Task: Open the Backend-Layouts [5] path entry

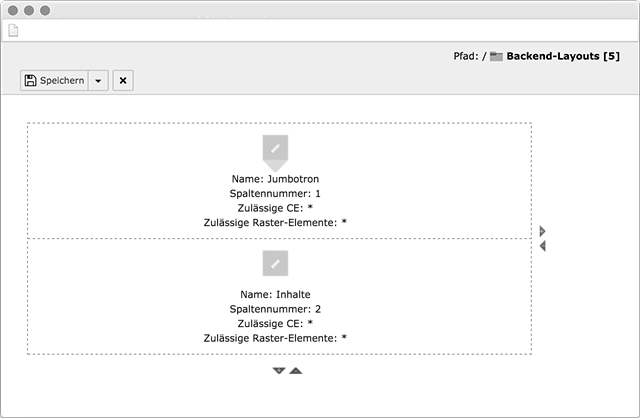Action: [563, 56]
